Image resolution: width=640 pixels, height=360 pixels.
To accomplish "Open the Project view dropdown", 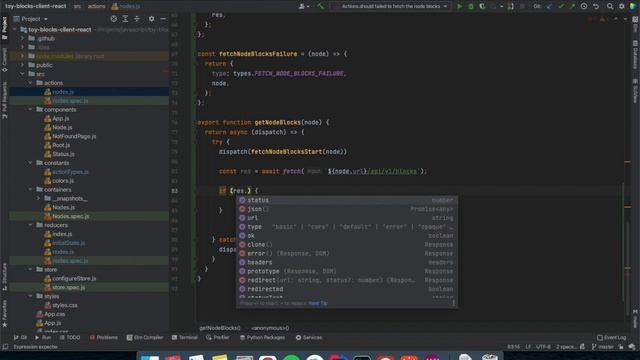I will [31, 19].
